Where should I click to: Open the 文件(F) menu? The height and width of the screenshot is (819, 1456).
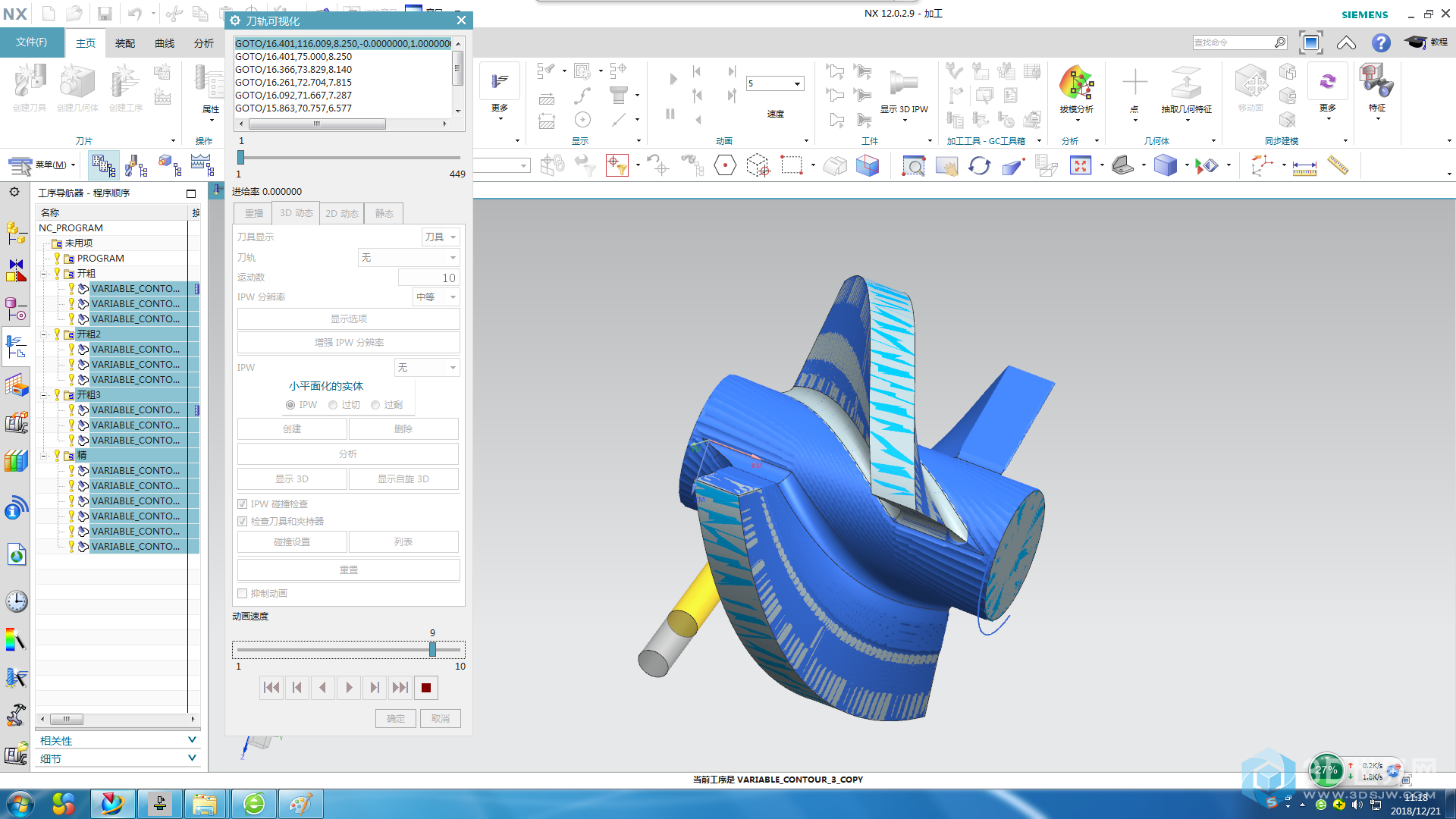point(31,42)
